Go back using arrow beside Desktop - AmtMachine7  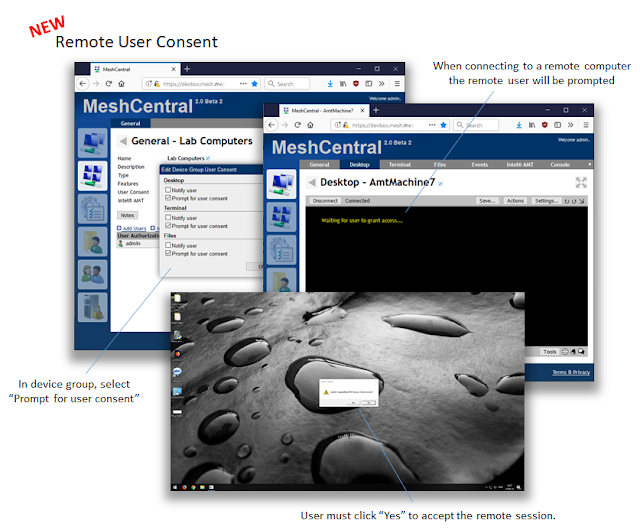pos(311,183)
